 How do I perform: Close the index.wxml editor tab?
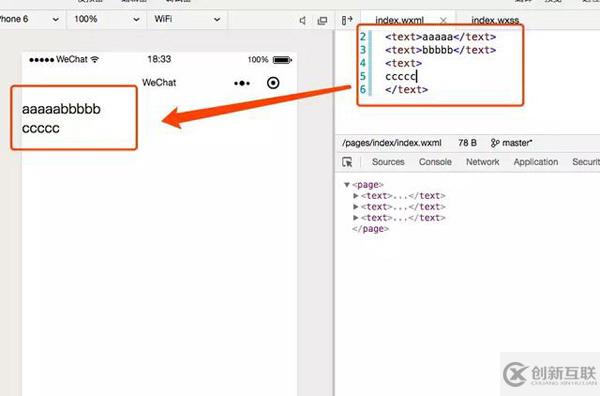(x=443, y=20)
